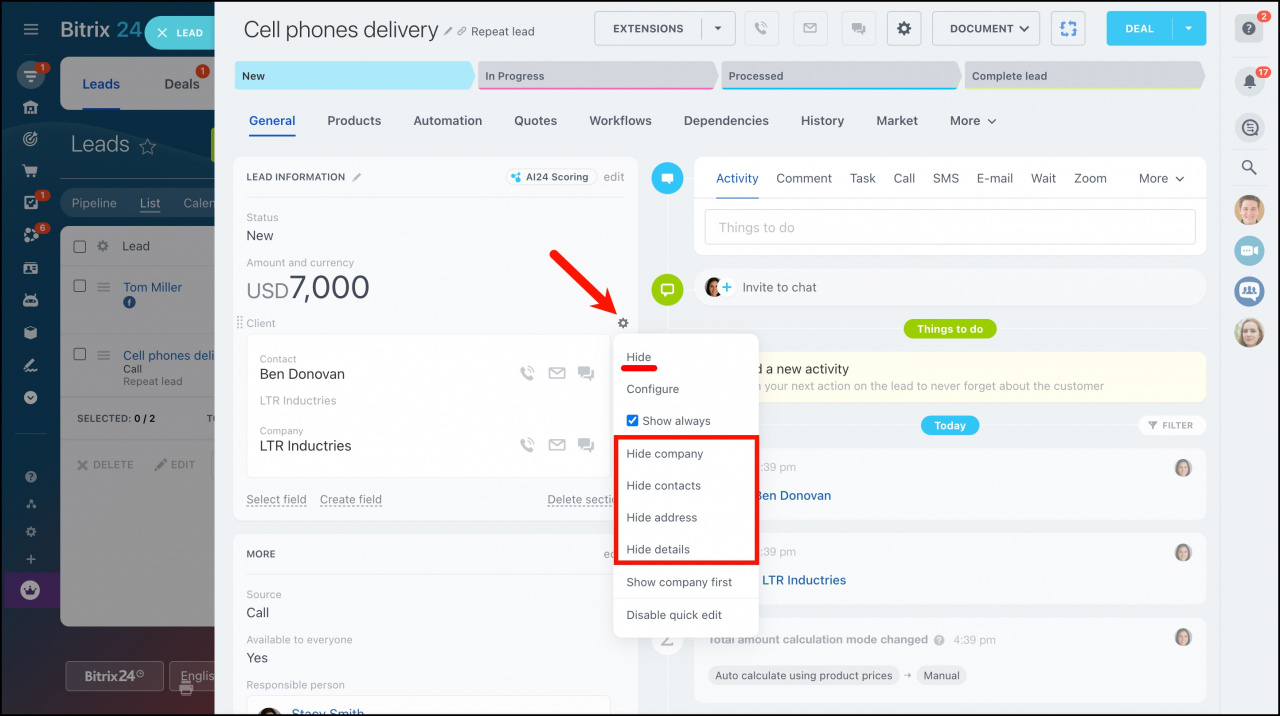The height and width of the screenshot is (716, 1280).
Task: Message contact Ben Donovan chat icon
Action: (586, 374)
